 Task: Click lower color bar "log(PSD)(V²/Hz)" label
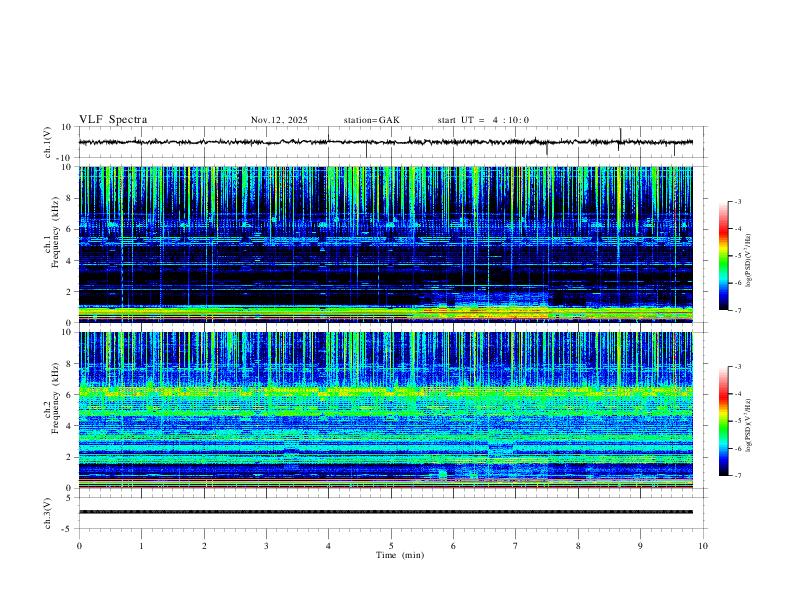click(749, 426)
